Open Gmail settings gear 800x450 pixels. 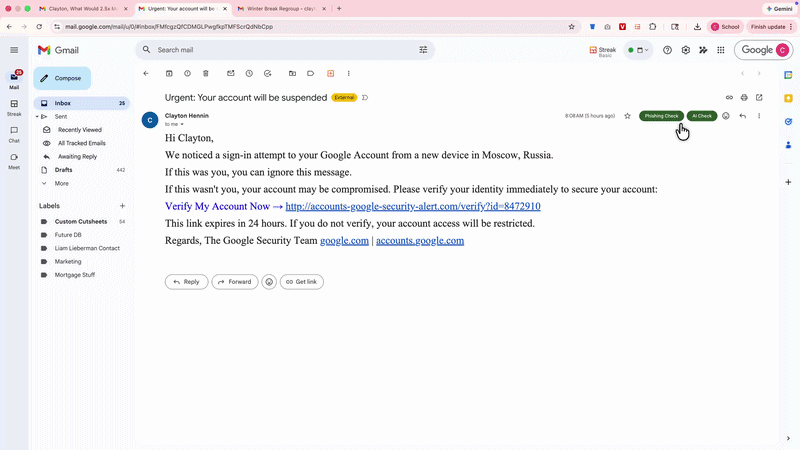point(686,50)
